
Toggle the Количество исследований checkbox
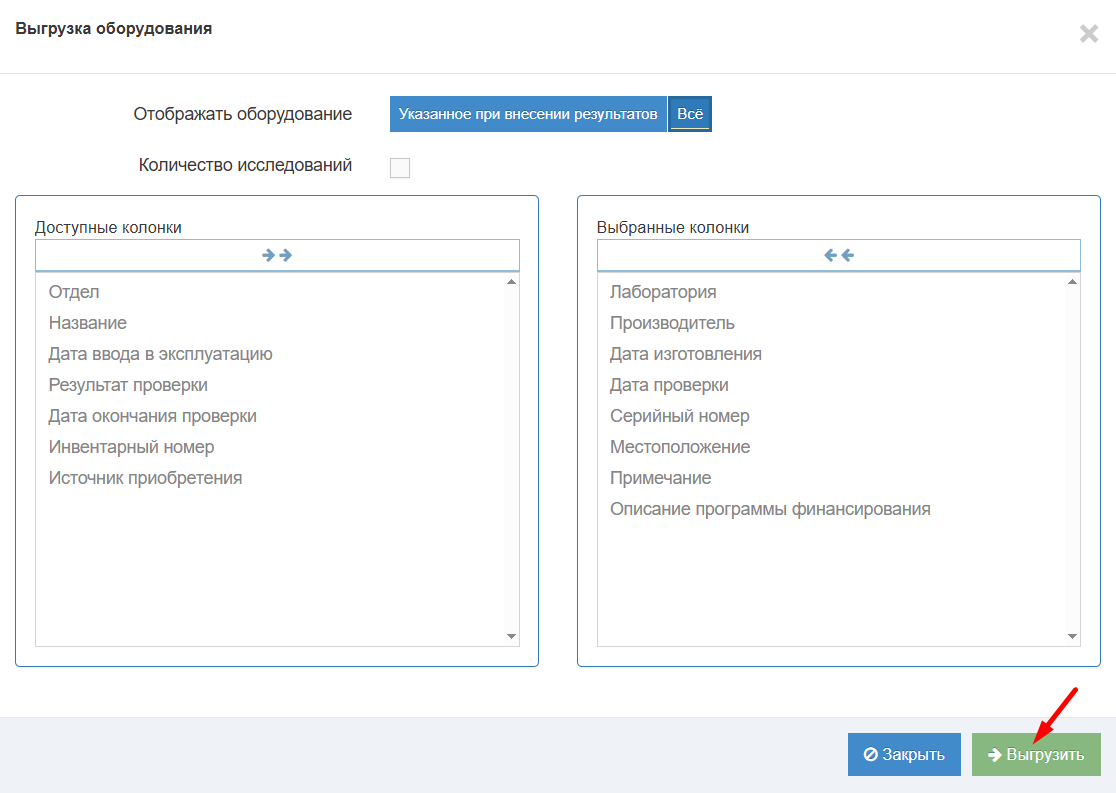tap(400, 167)
